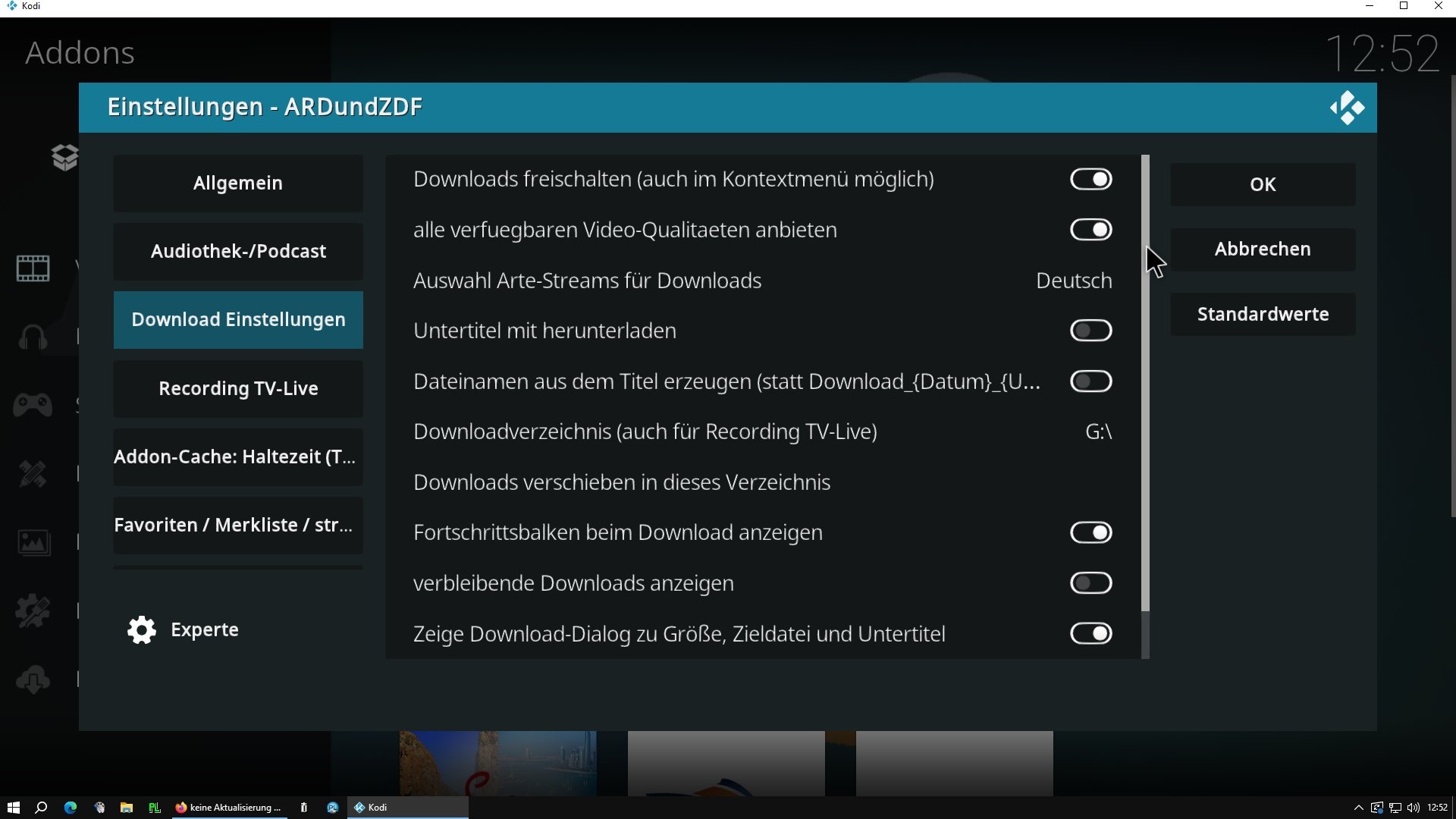Open Microsoft Edge from the taskbar
This screenshot has height=819, width=1456.
[x=71, y=808]
